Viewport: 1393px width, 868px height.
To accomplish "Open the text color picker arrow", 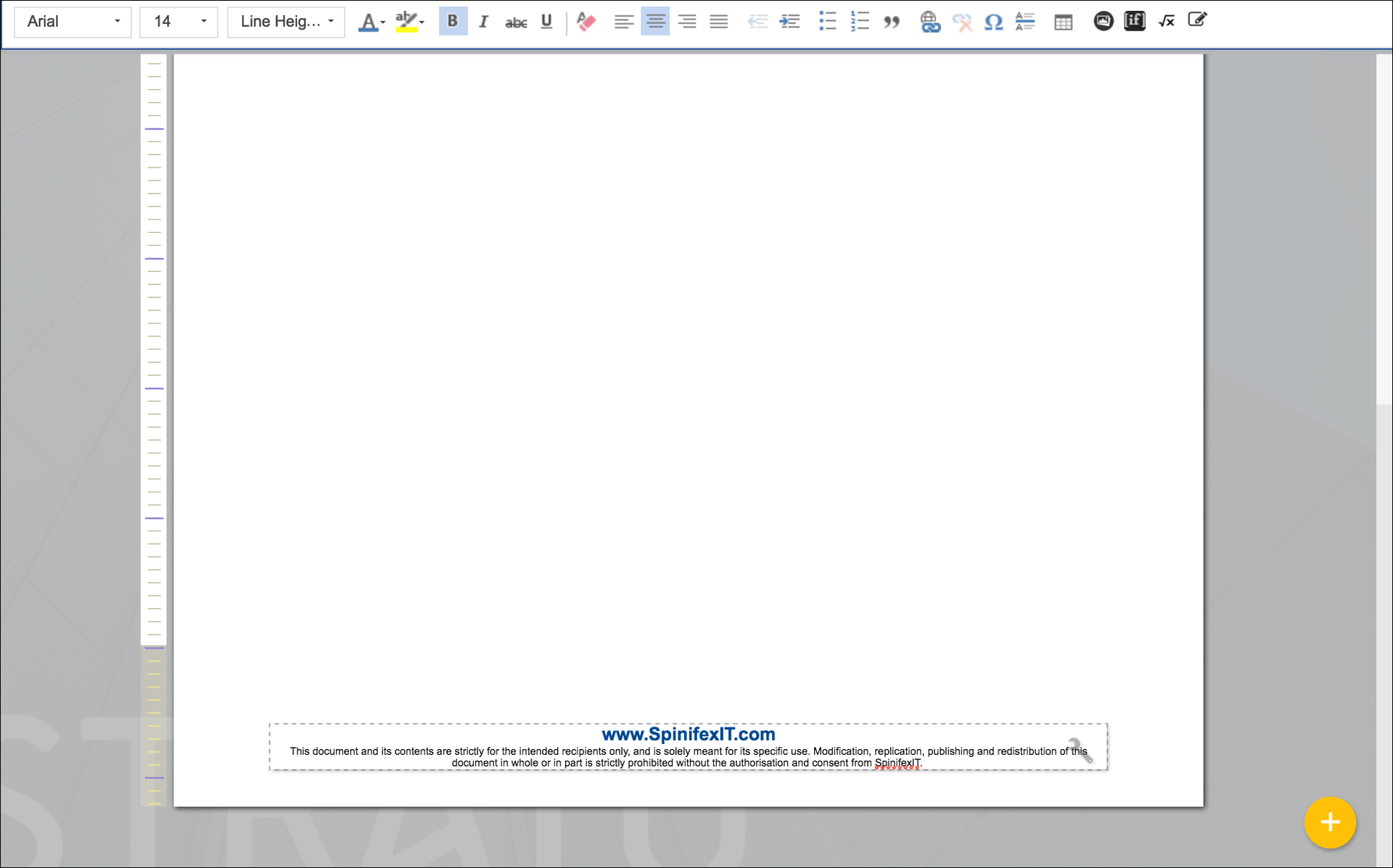I will tap(383, 22).
